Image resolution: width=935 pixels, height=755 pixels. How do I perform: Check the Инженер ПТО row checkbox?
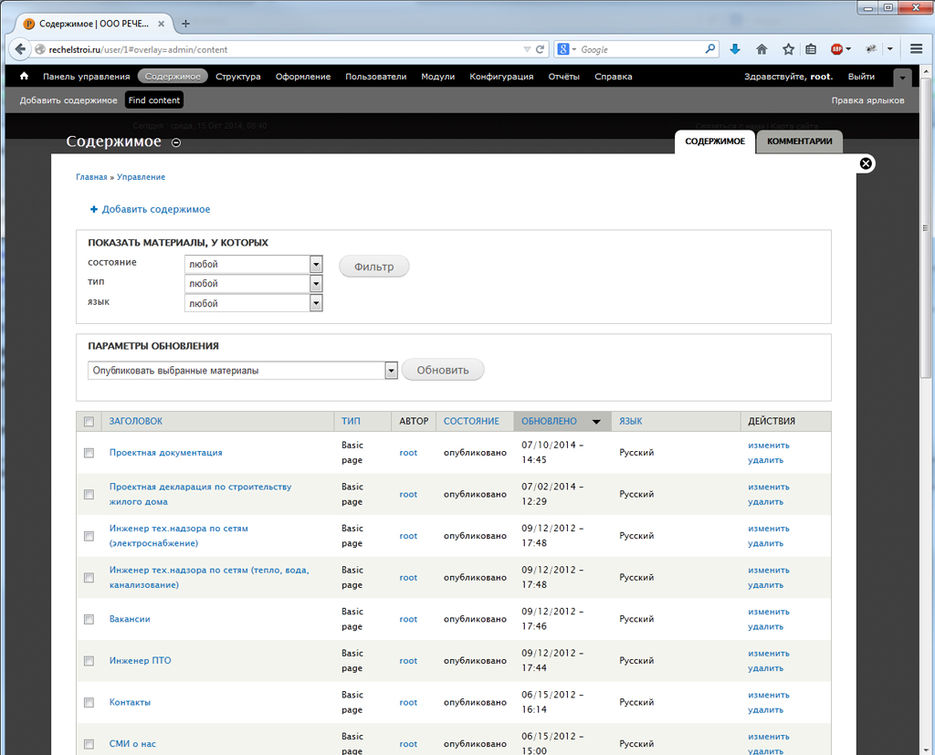tap(89, 661)
